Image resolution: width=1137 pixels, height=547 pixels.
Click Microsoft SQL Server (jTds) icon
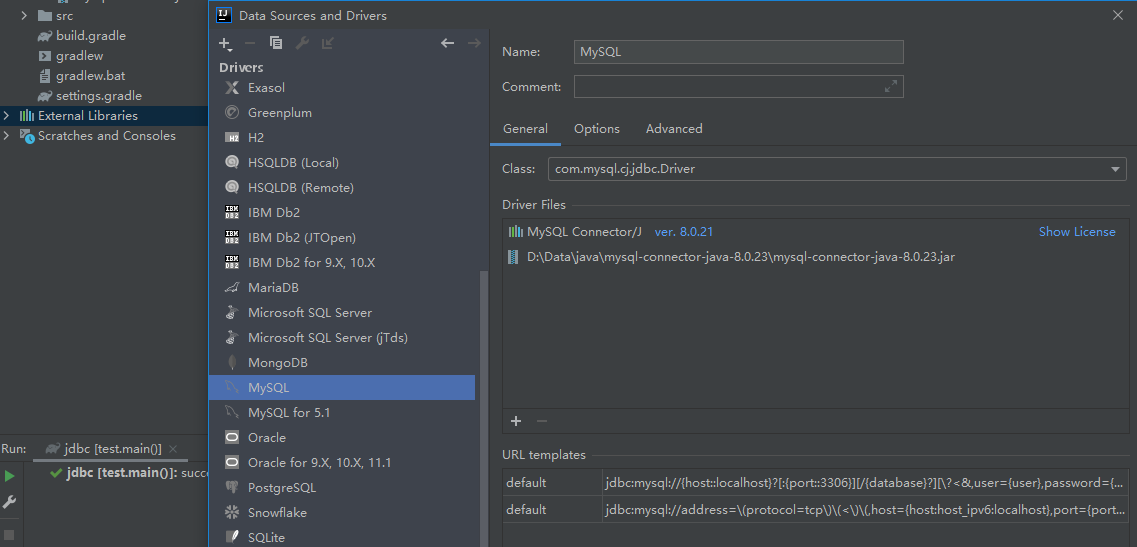[x=232, y=337]
